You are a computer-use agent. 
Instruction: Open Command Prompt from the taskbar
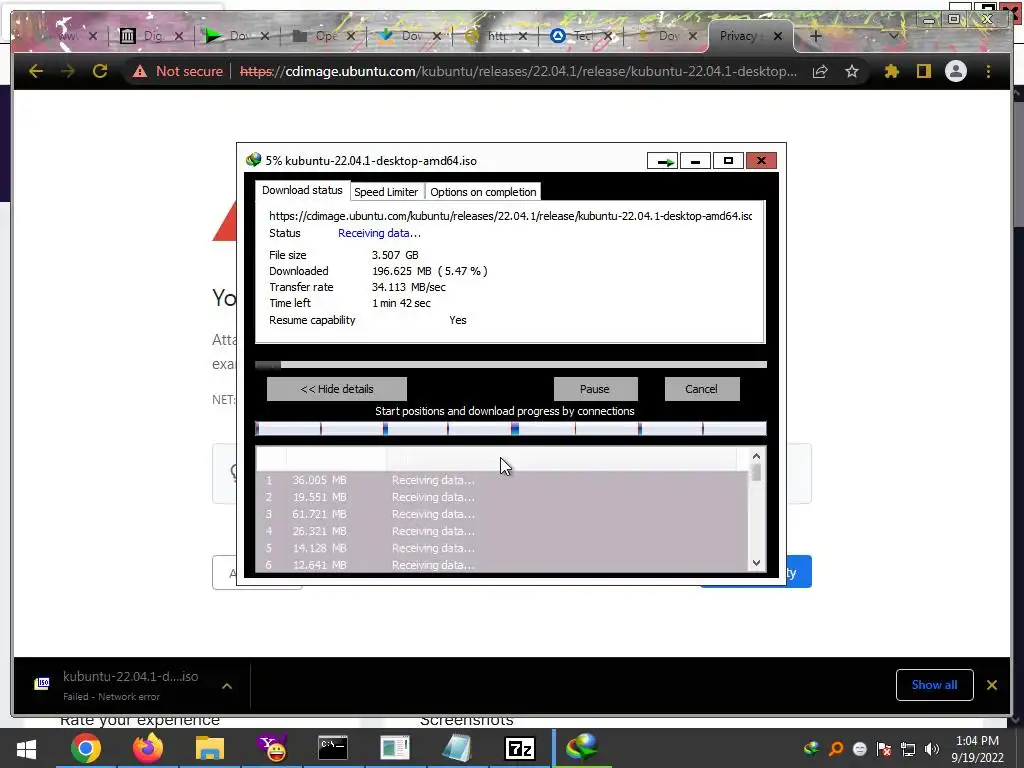click(x=333, y=748)
